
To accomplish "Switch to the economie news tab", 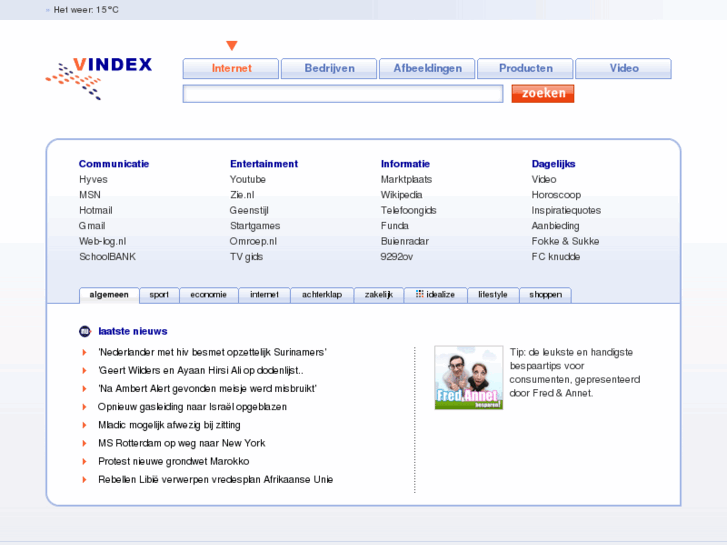I will point(209,295).
